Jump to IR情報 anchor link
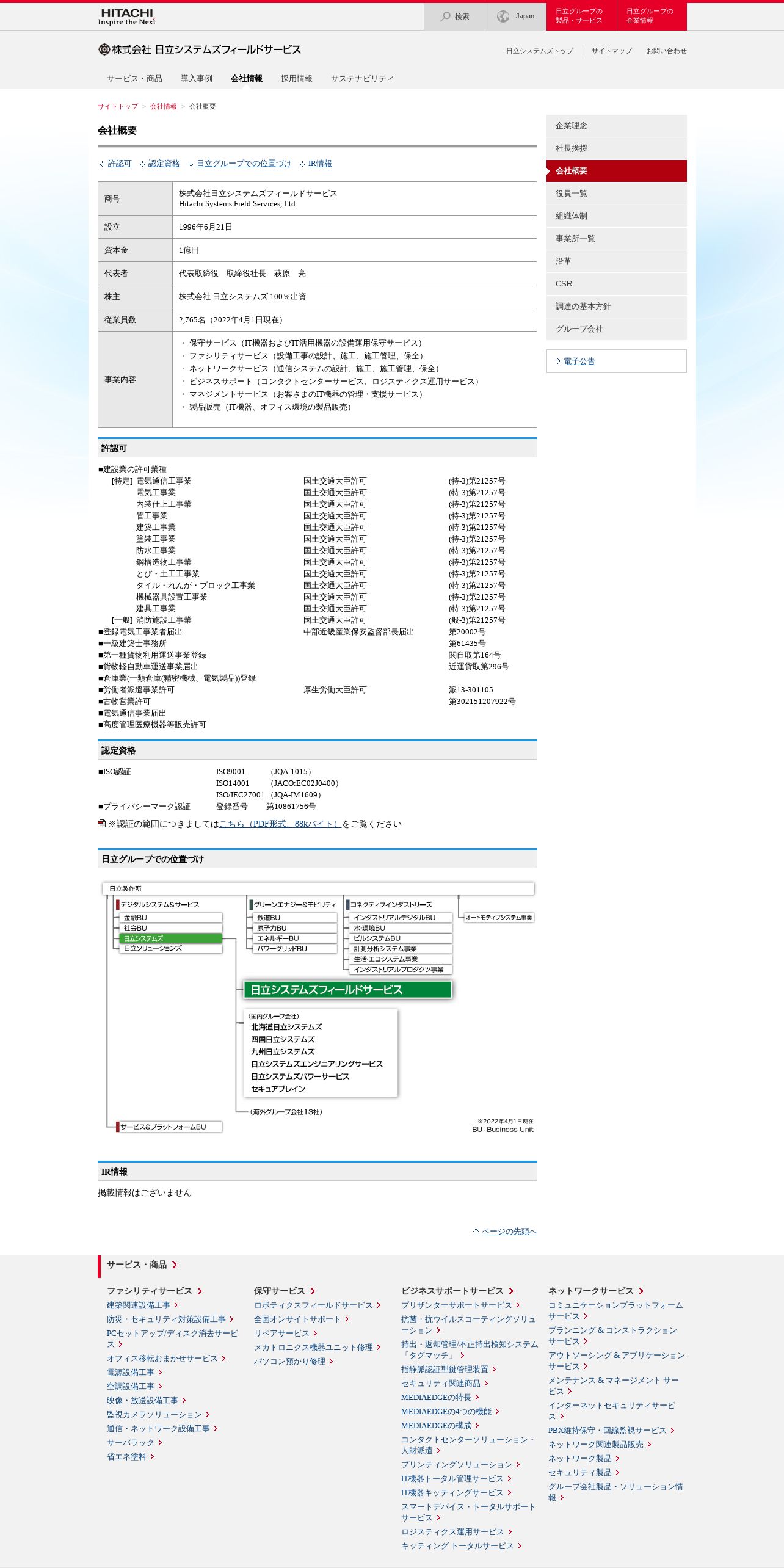The image size is (784, 1568). [320, 164]
